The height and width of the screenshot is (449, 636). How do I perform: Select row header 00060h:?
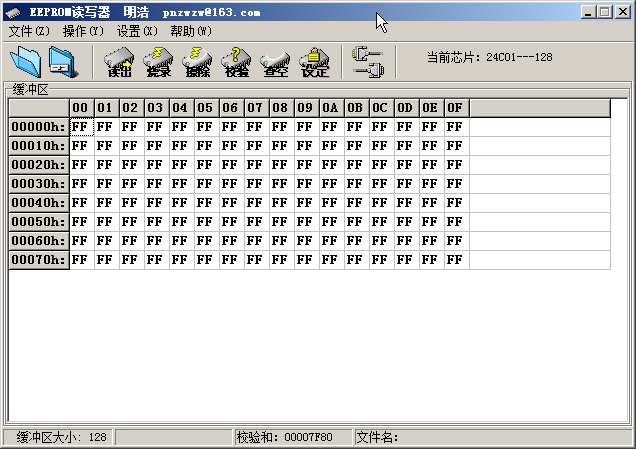39,241
